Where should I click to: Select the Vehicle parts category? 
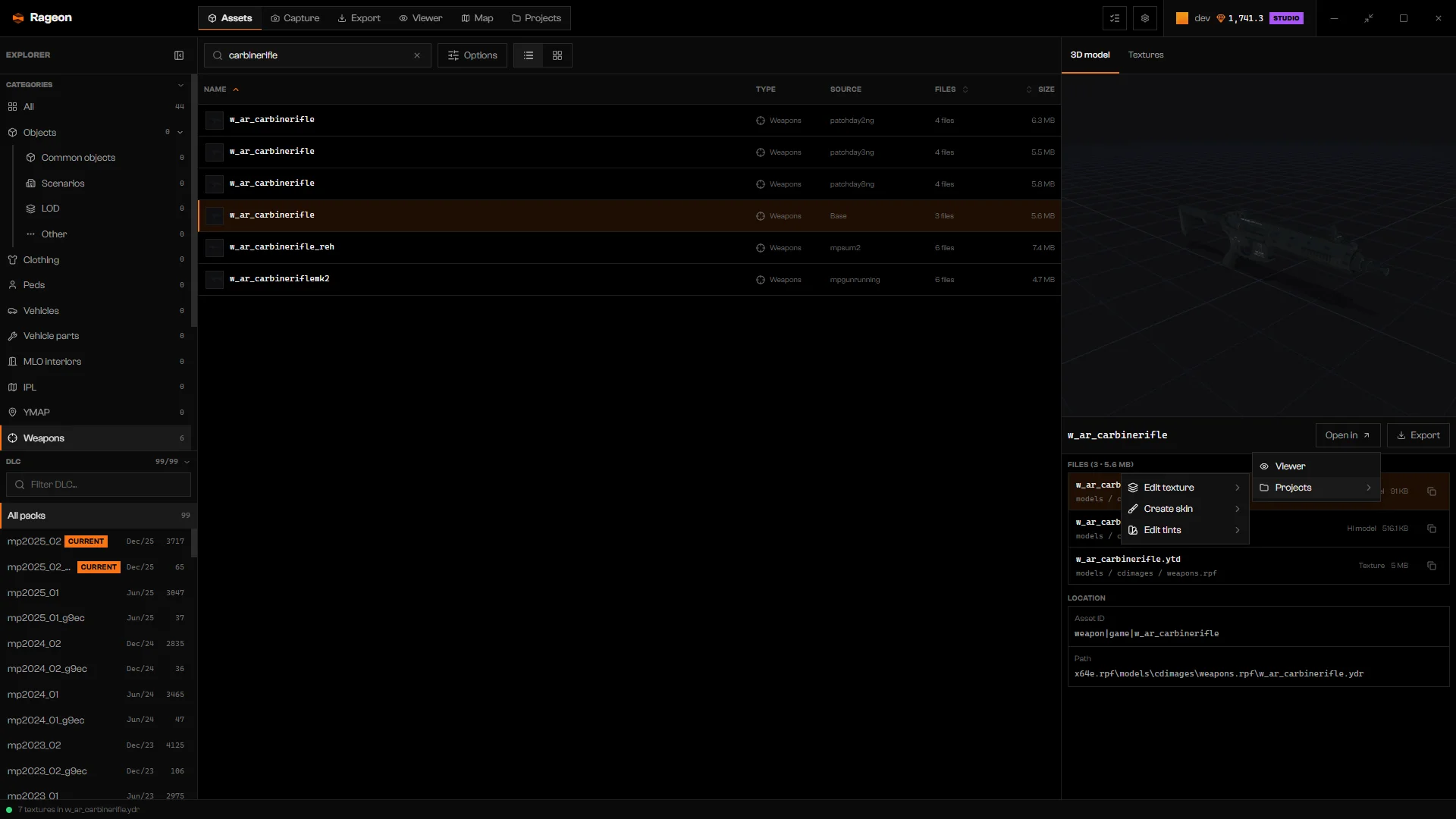click(96, 336)
